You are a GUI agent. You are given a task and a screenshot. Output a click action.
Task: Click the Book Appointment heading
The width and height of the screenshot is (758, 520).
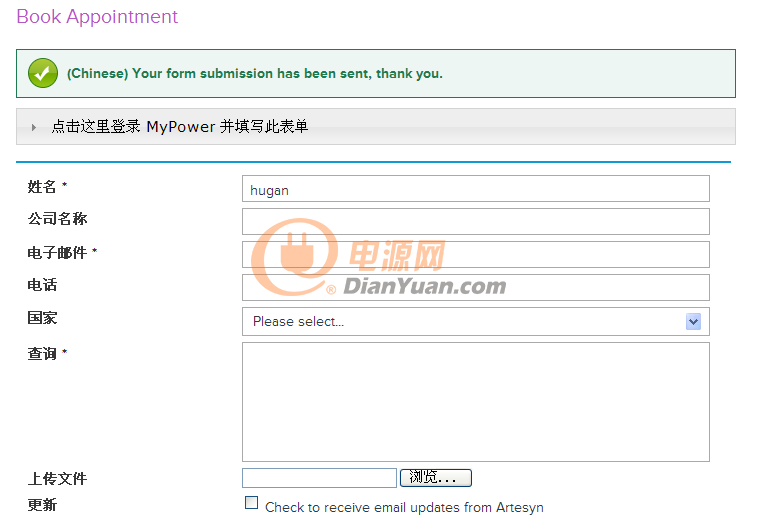coord(97,16)
